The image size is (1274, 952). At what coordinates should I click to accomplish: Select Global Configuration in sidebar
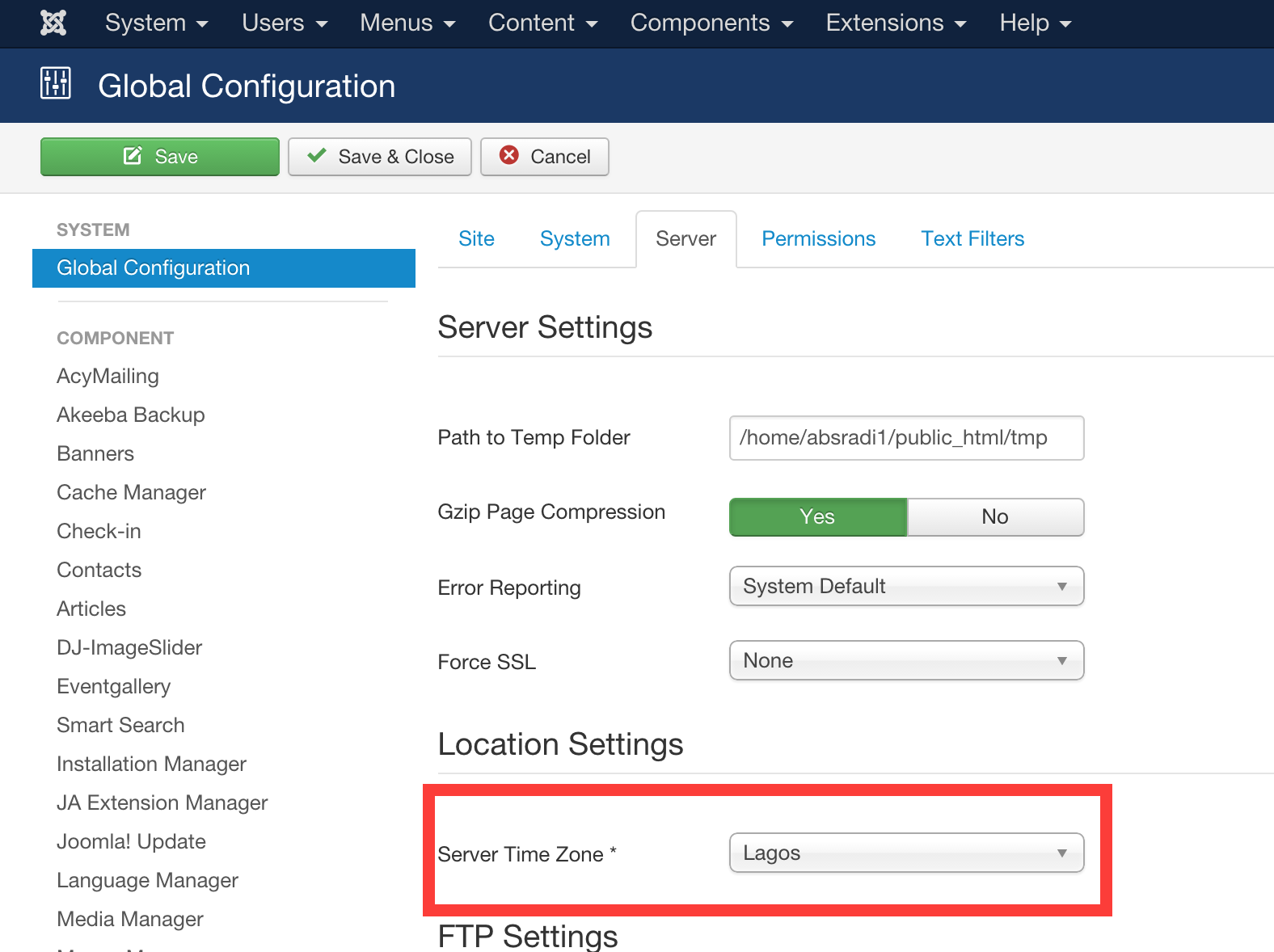(x=154, y=268)
